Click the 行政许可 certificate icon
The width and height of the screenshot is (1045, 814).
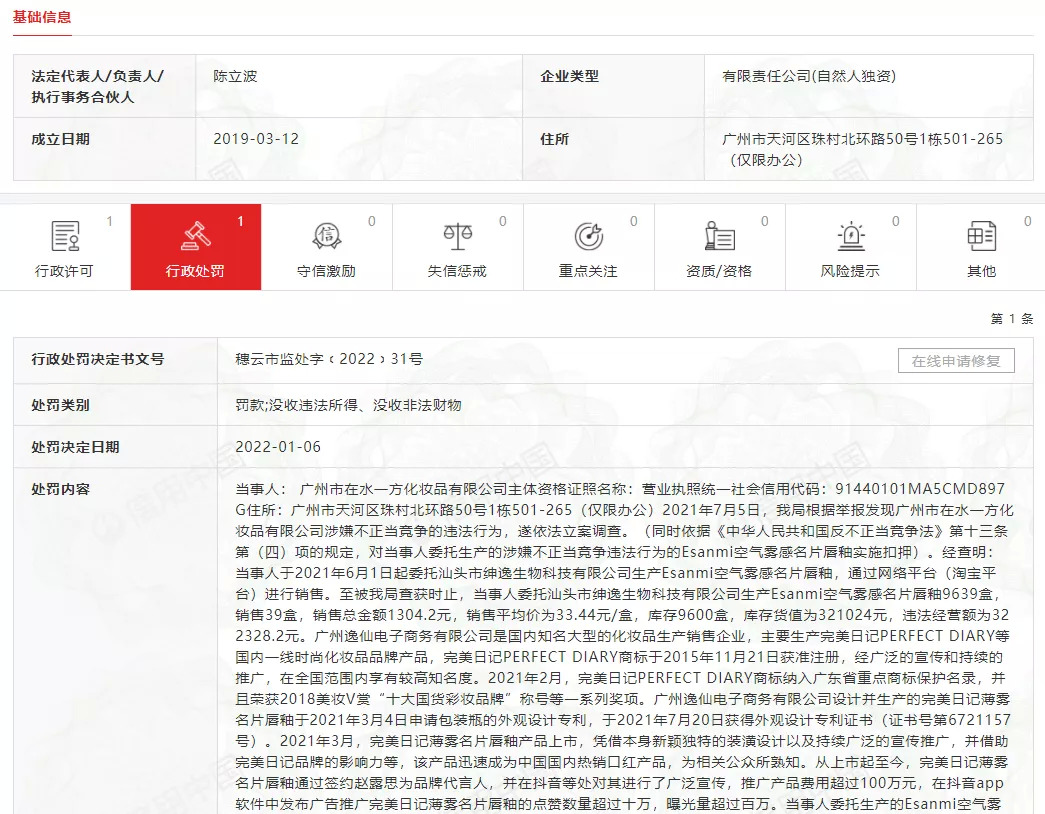pos(65,237)
